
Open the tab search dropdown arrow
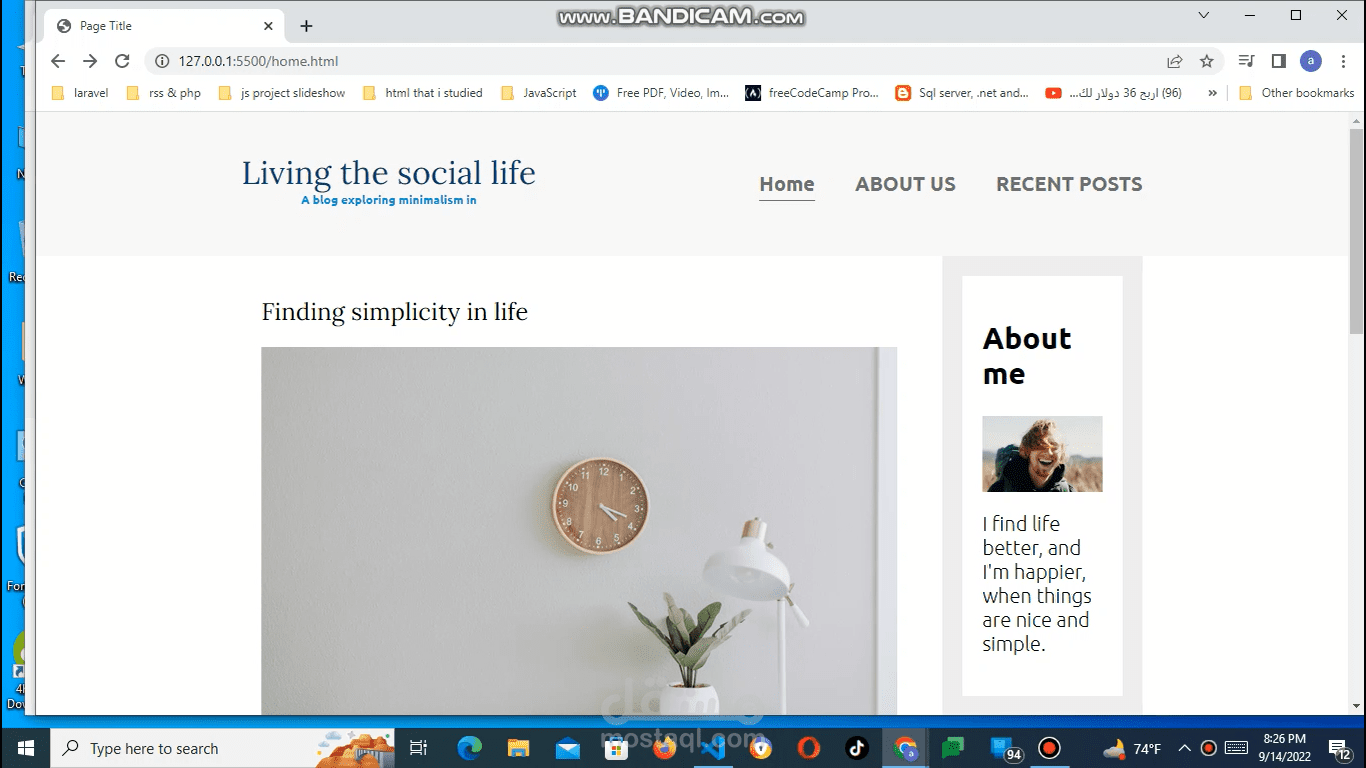[1204, 15]
